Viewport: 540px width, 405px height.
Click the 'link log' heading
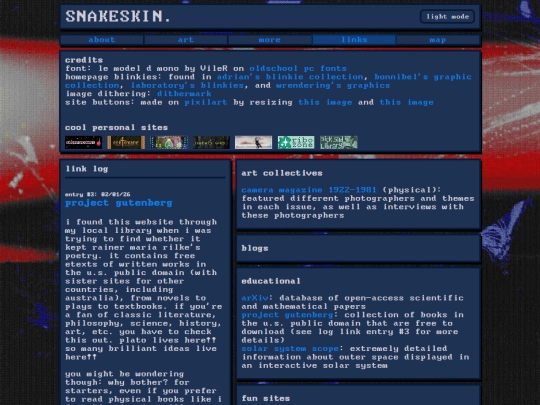pyautogui.click(x=87, y=169)
